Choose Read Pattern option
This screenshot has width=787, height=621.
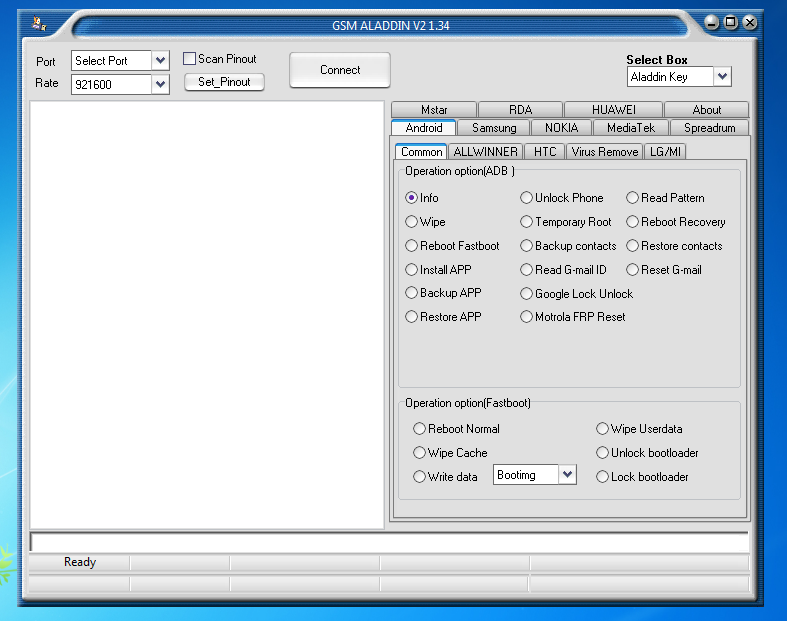tap(632, 198)
